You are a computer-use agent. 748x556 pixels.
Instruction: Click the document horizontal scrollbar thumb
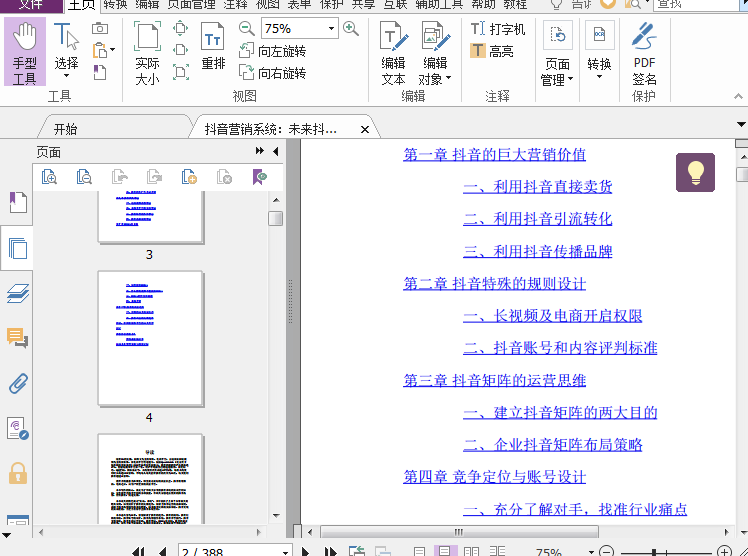point(459,531)
